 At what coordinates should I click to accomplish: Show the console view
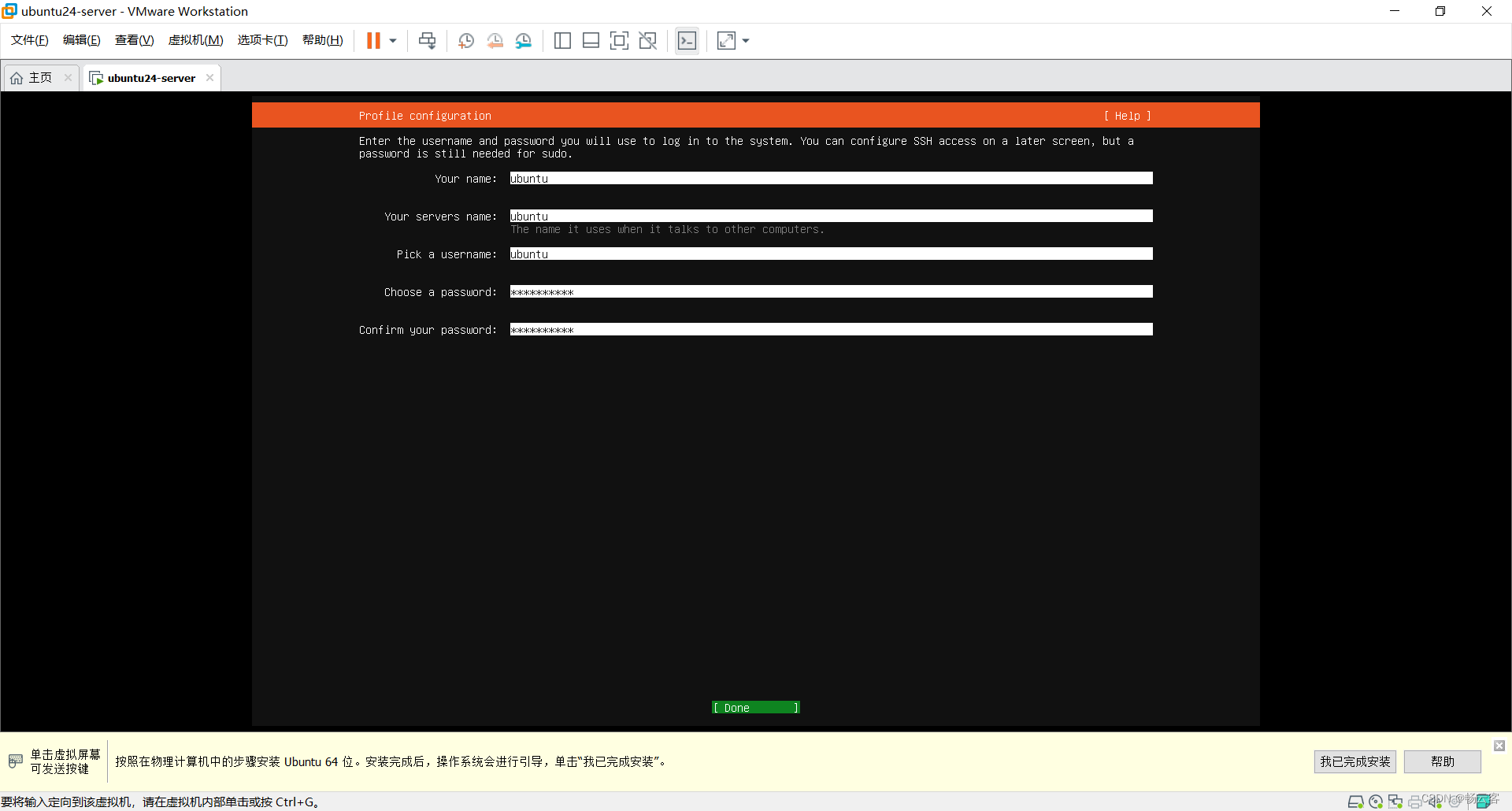coord(687,41)
